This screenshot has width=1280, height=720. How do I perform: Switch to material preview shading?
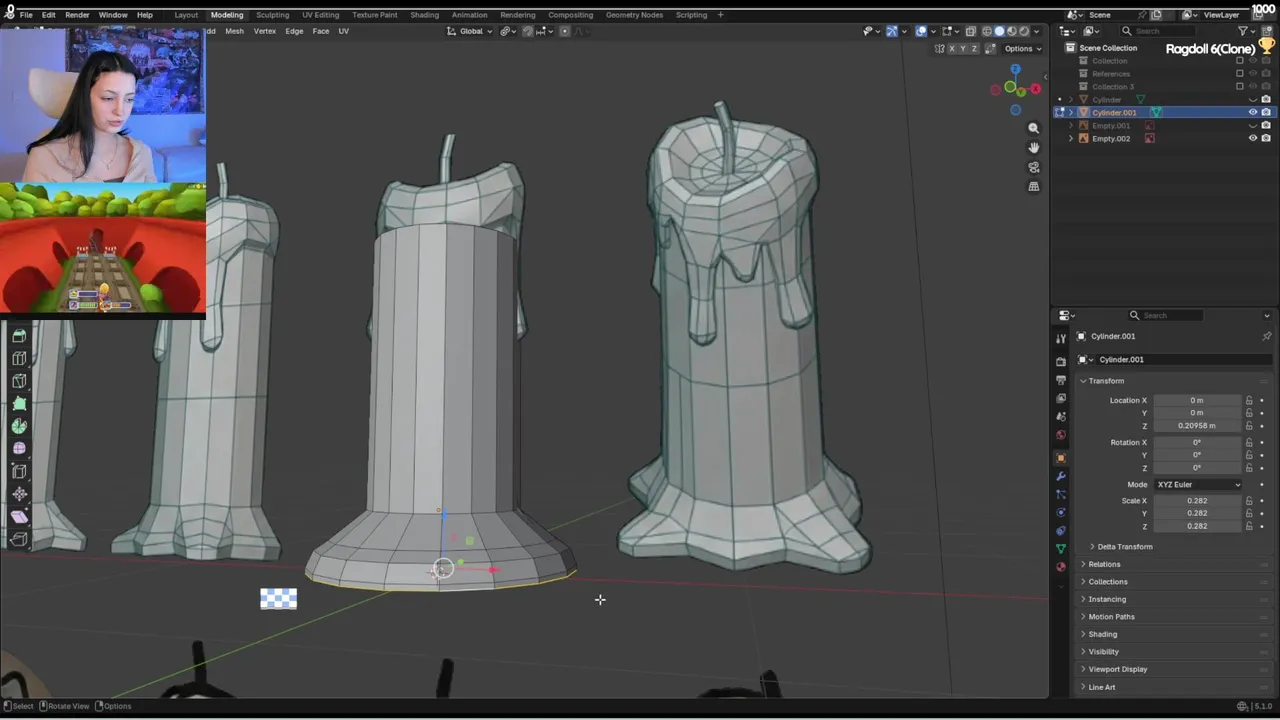coord(1012,31)
